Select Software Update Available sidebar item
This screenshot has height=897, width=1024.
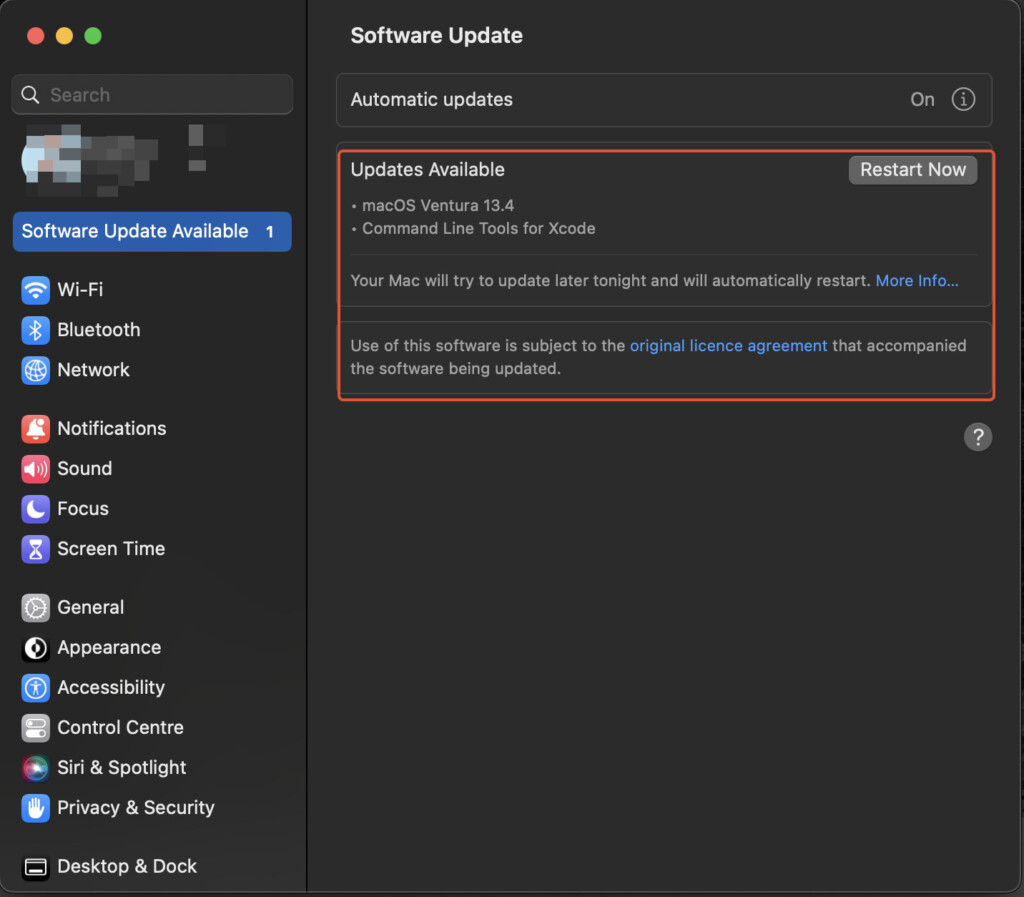click(152, 231)
